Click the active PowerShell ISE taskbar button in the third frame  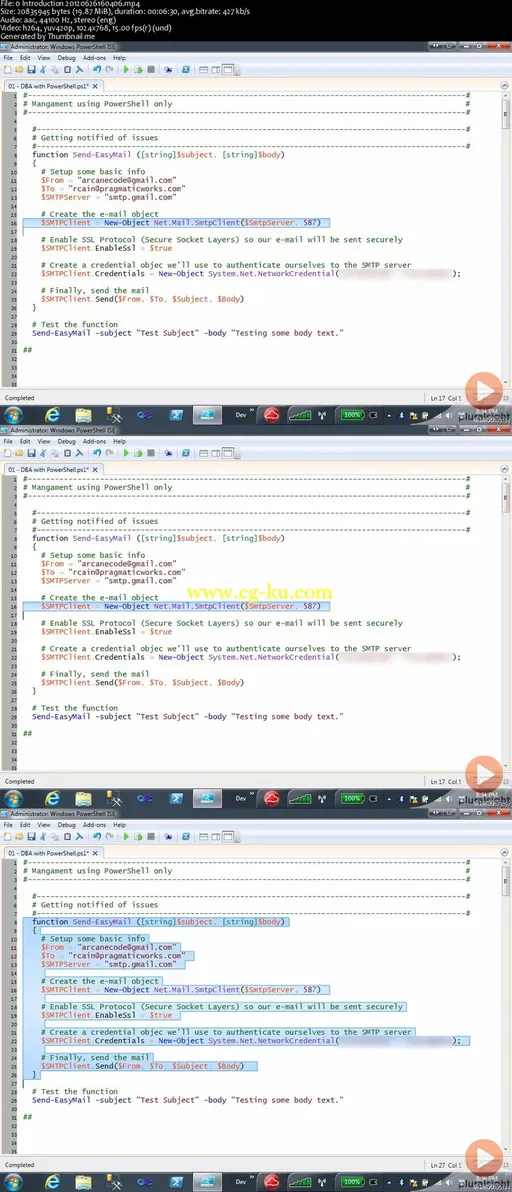pos(207,1181)
